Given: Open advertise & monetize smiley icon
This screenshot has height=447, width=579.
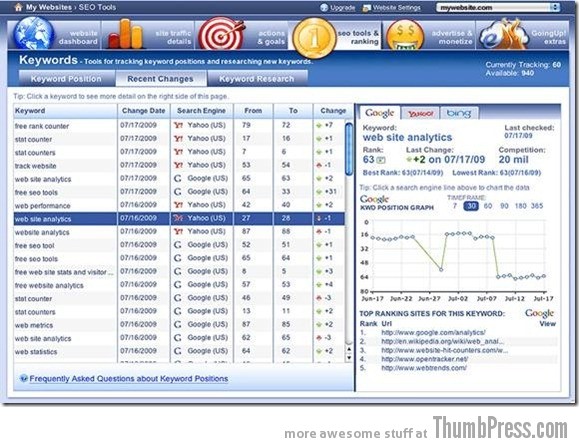Looking at the screenshot, I should click(405, 35).
